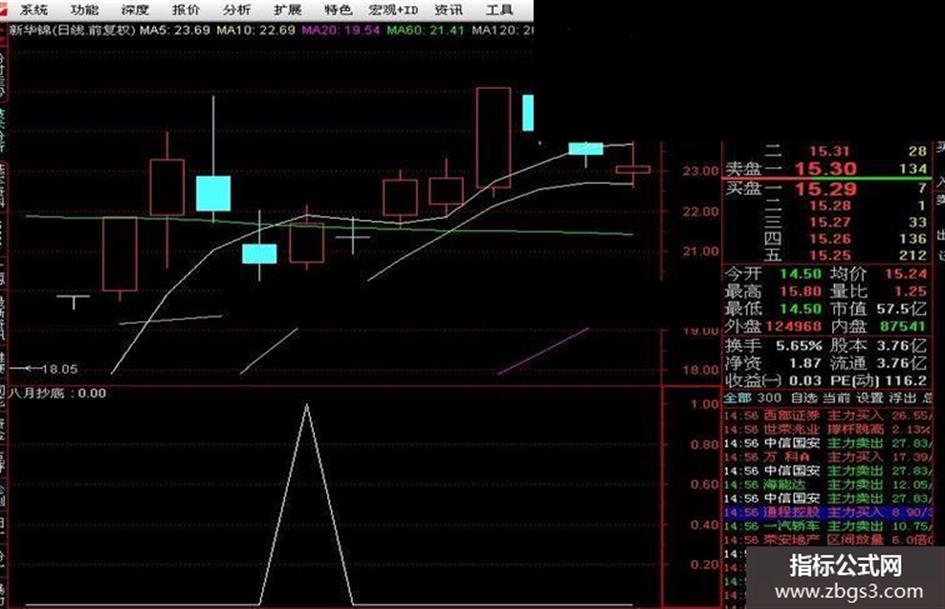Click the sell-one price 15.30
This screenshot has width=945, height=609.
tap(825, 169)
